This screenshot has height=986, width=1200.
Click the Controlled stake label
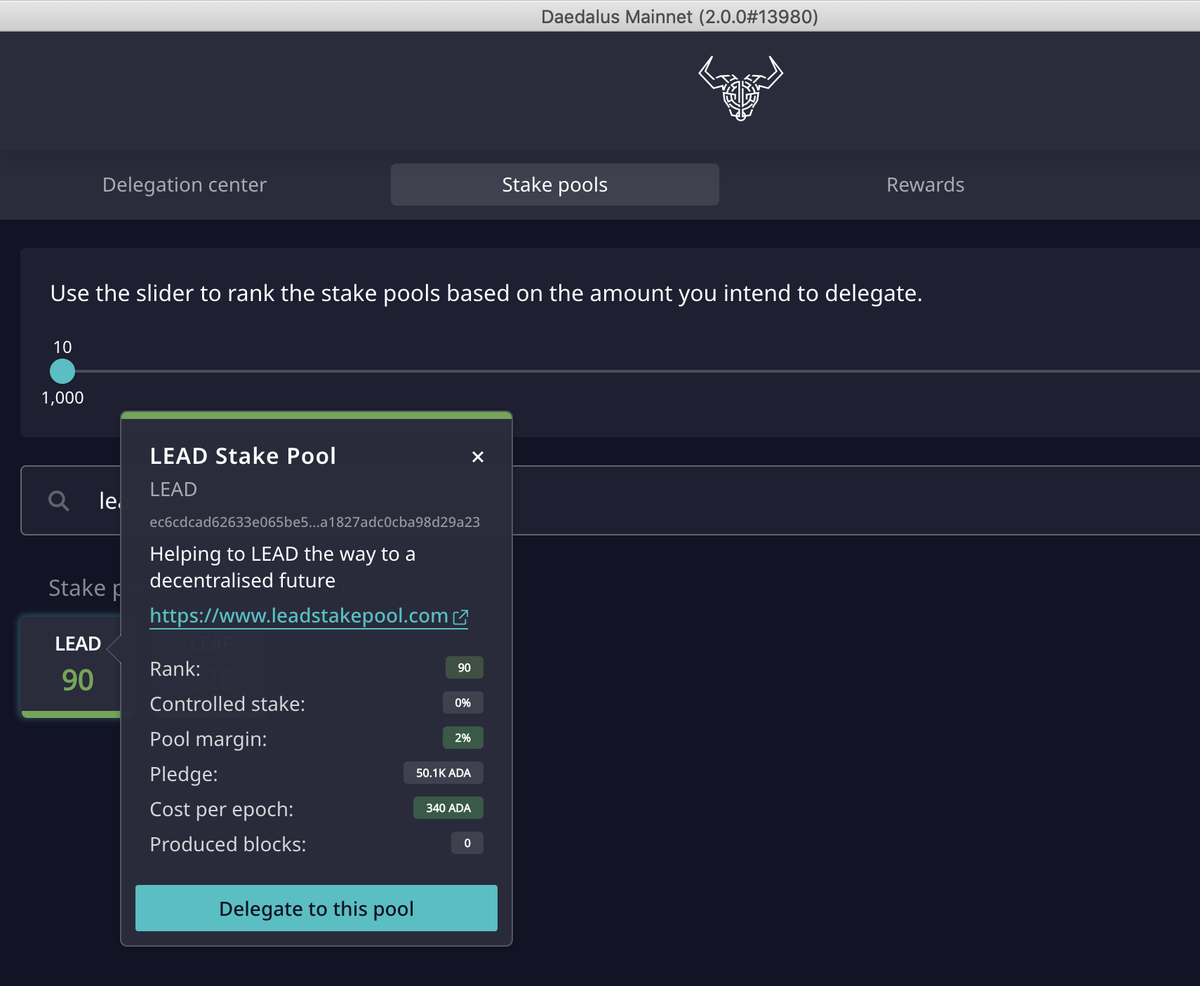point(227,704)
